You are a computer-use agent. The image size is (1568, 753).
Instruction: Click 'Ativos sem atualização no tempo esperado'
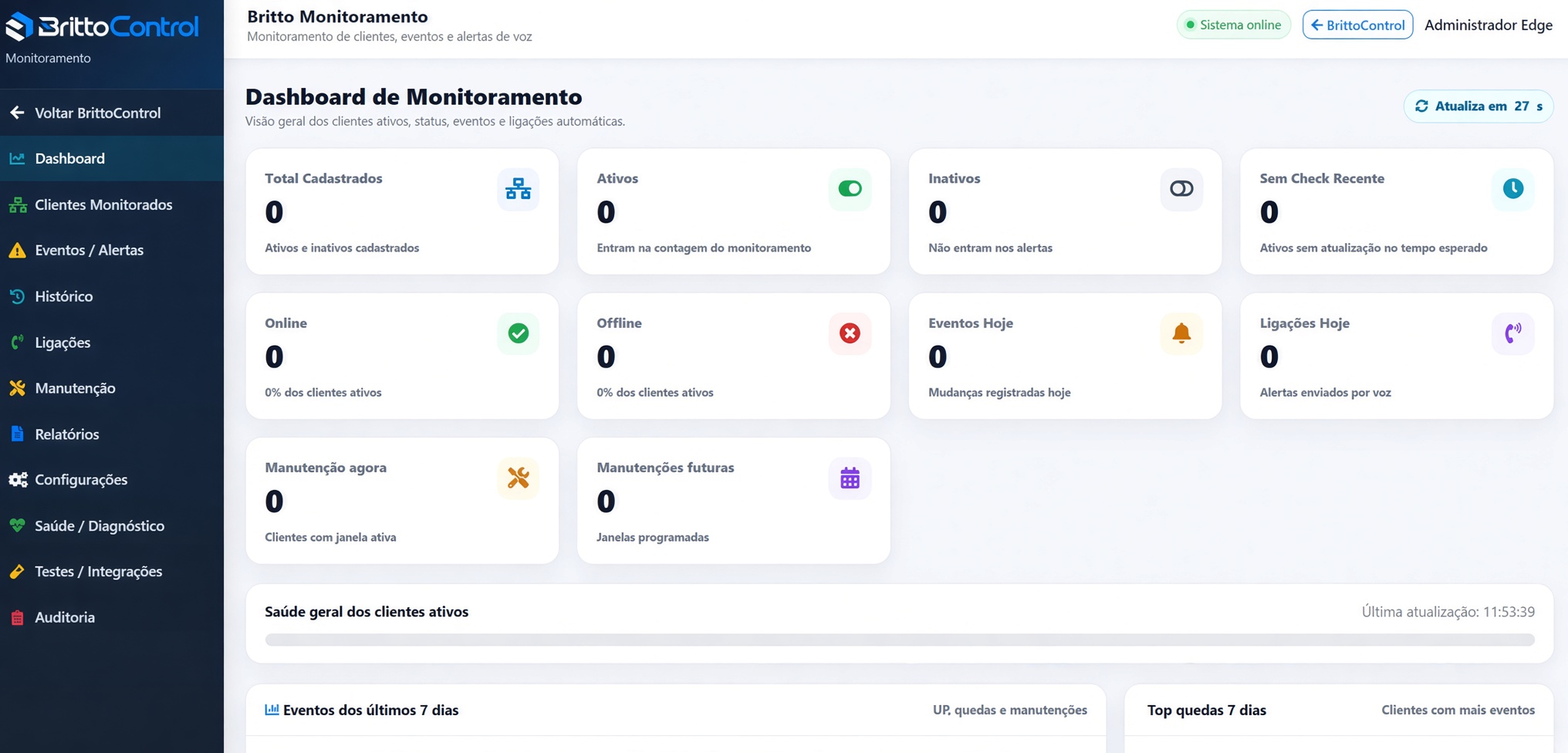(1374, 248)
